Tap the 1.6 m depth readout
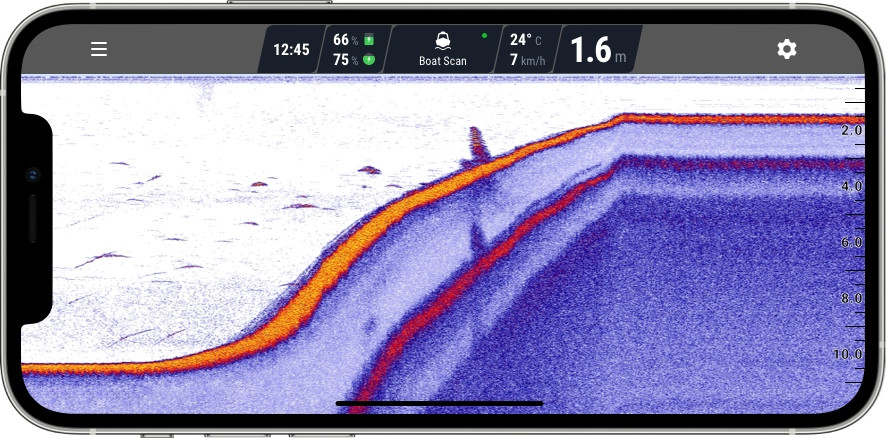This screenshot has width=886, height=438. click(598, 50)
